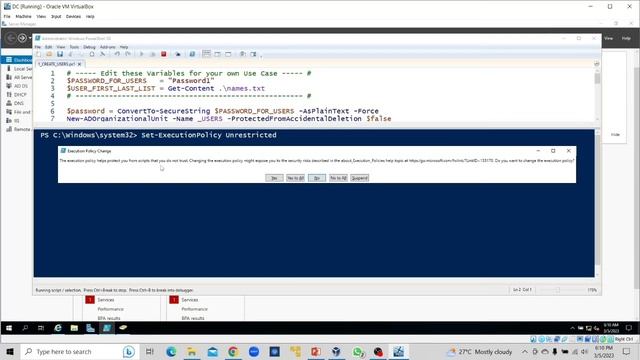Click the Open folder icon in ISE toolbar
This screenshot has height=360, width=640.
click(49, 54)
